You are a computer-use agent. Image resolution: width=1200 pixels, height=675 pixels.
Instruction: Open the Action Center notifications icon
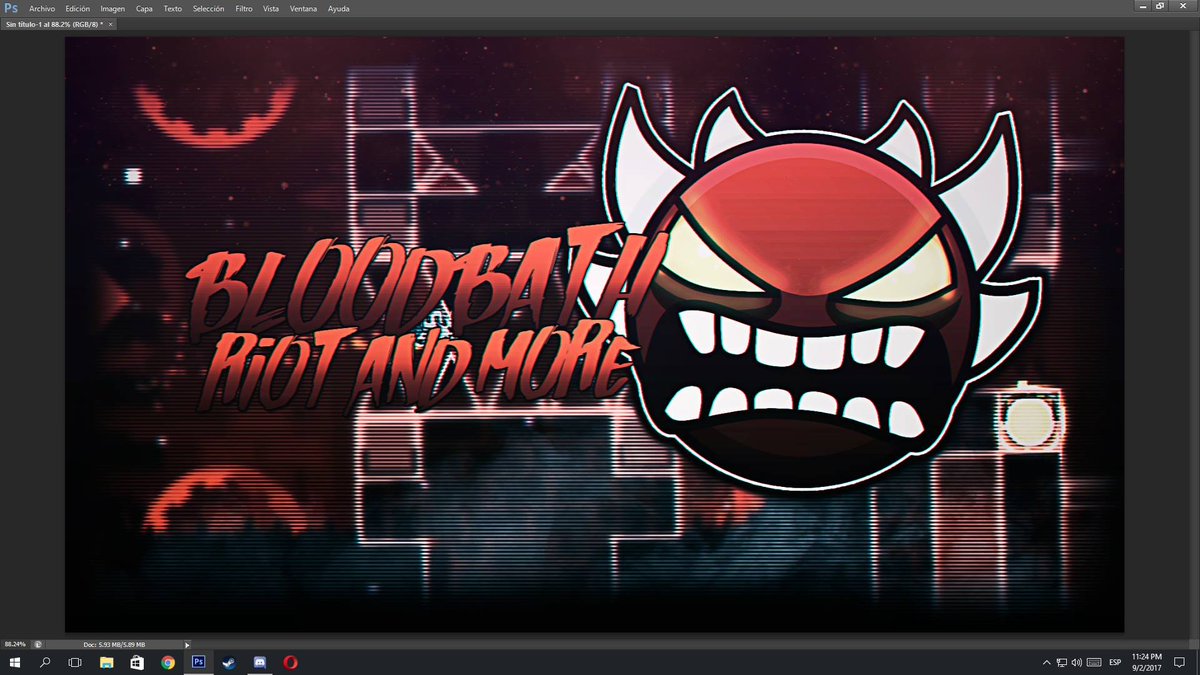(x=1180, y=662)
